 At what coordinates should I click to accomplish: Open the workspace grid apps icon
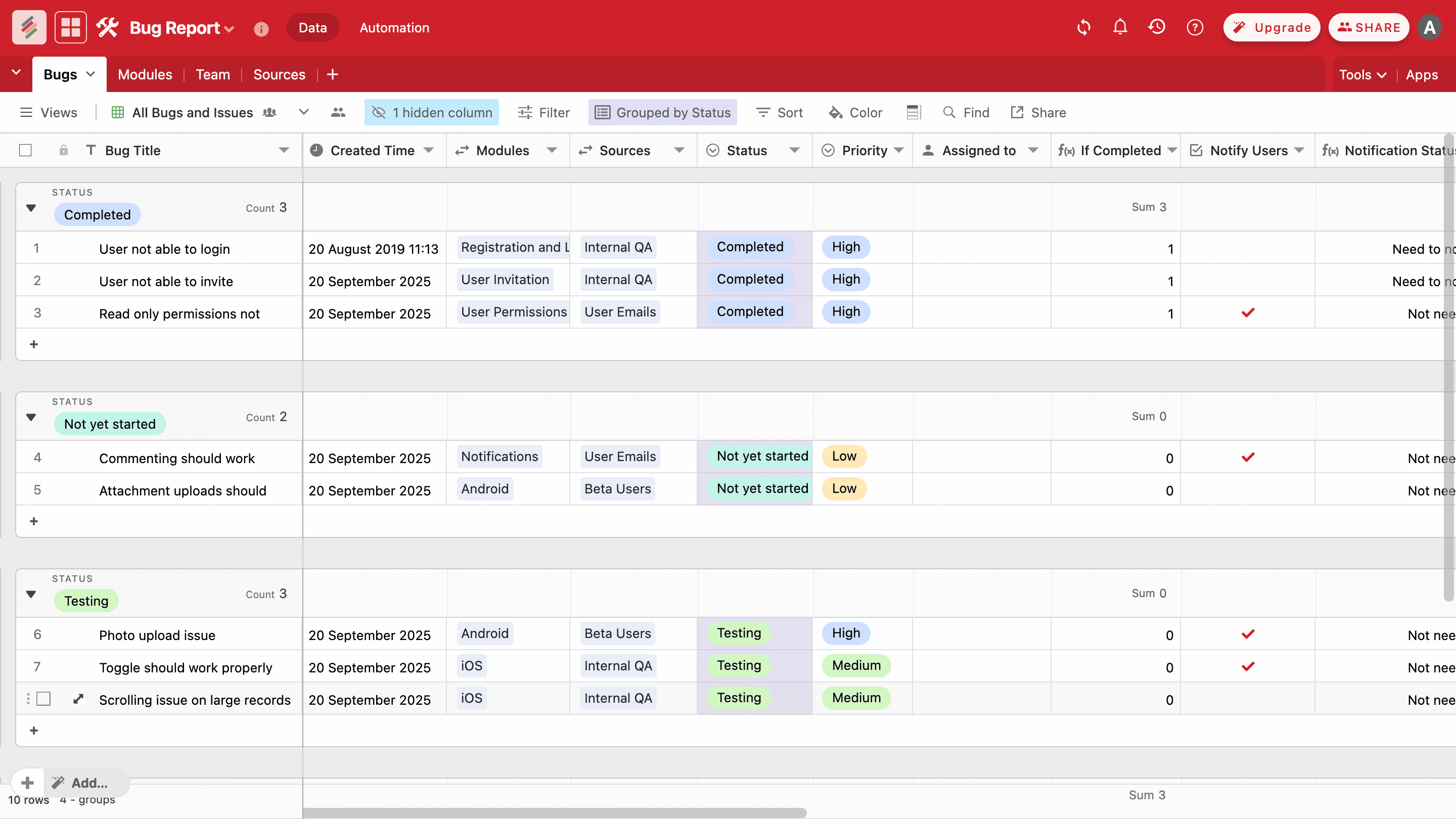point(71,27)
